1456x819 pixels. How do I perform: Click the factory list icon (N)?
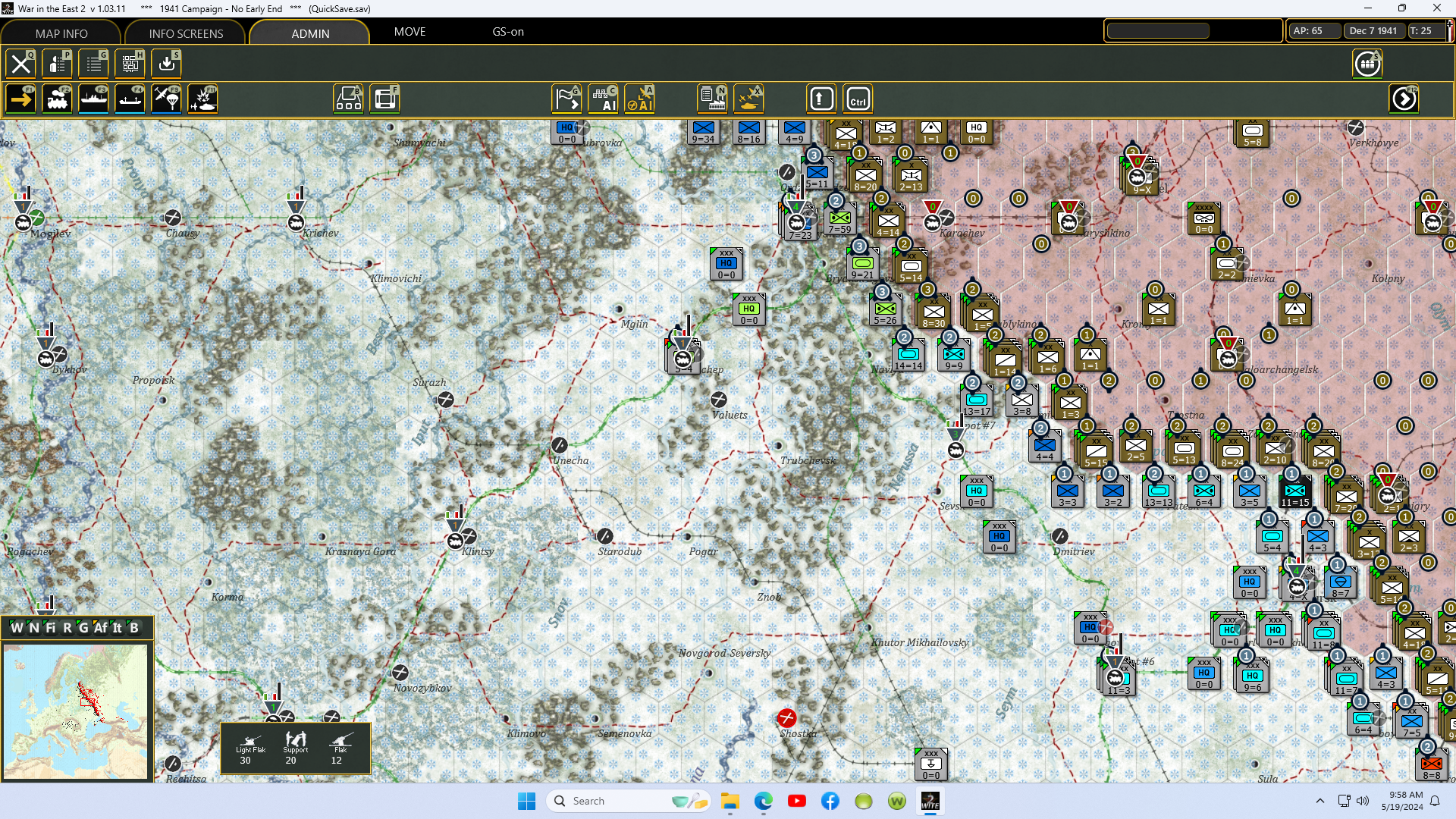712,99
